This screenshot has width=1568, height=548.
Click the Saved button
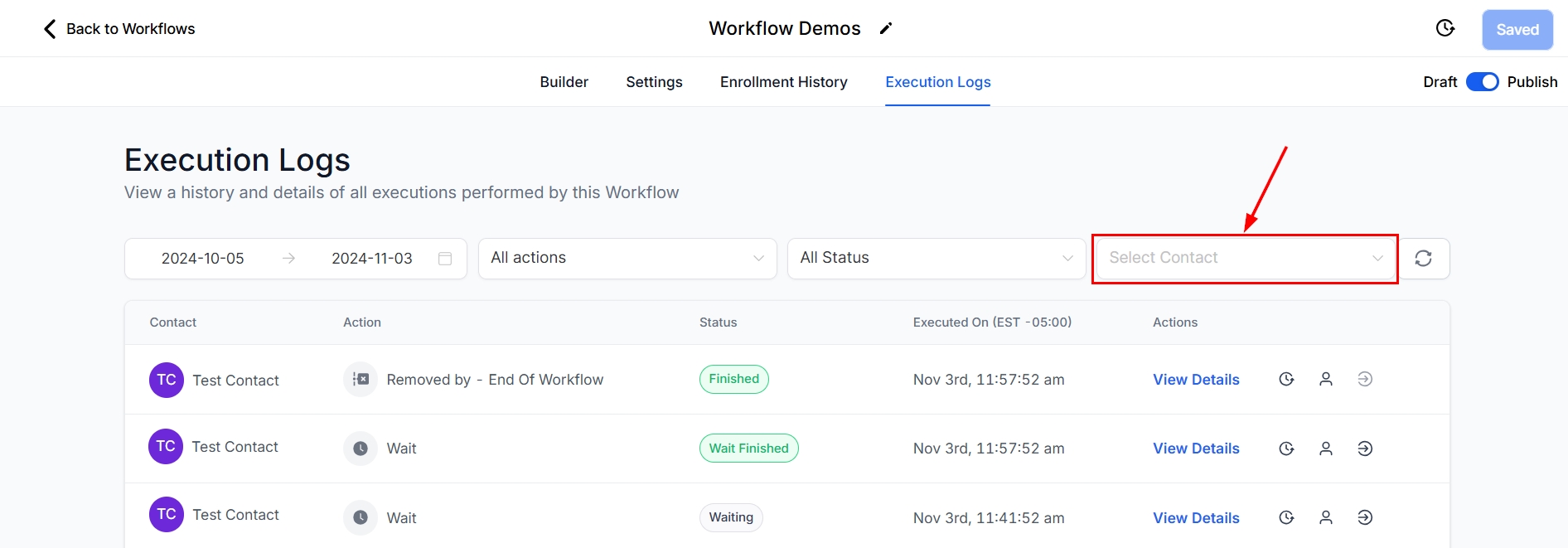(x=1517, y=30)
